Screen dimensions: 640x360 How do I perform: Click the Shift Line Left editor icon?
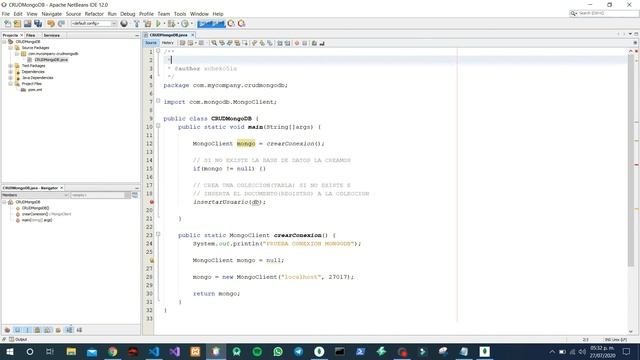click(x=280, y=43)
